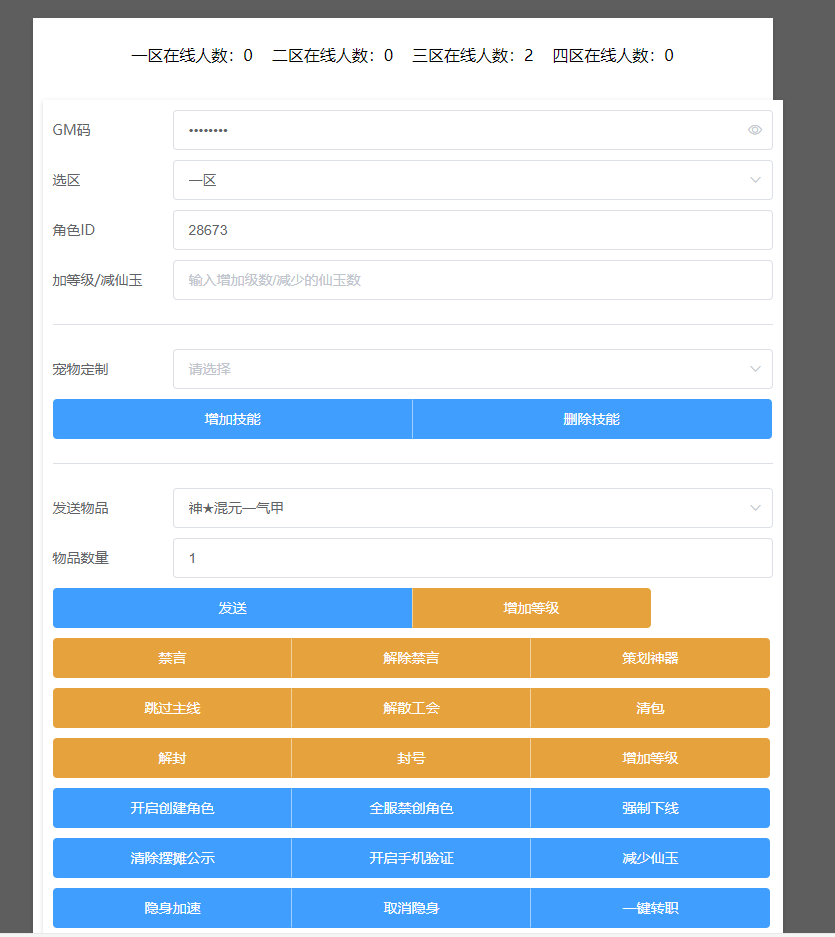
Task: Click the 一键转职 button
Action: [x=650, y=908]
